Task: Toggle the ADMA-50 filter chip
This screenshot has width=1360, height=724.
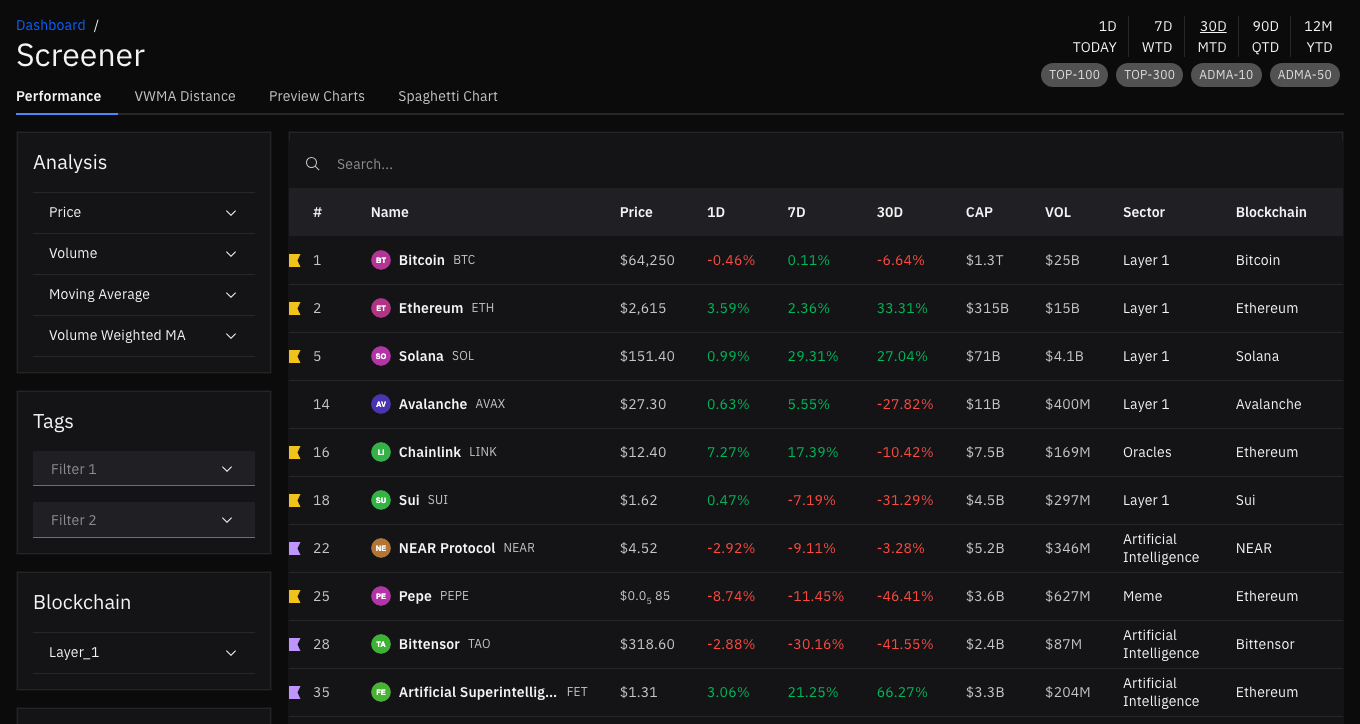Action: point(1305,75)
